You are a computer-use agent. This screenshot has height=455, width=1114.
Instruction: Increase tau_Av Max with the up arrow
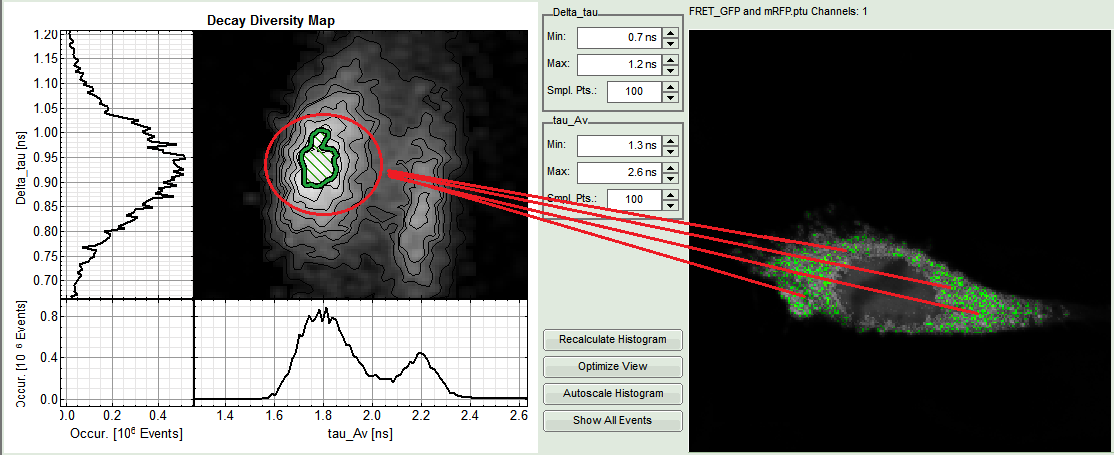[670, 168]
